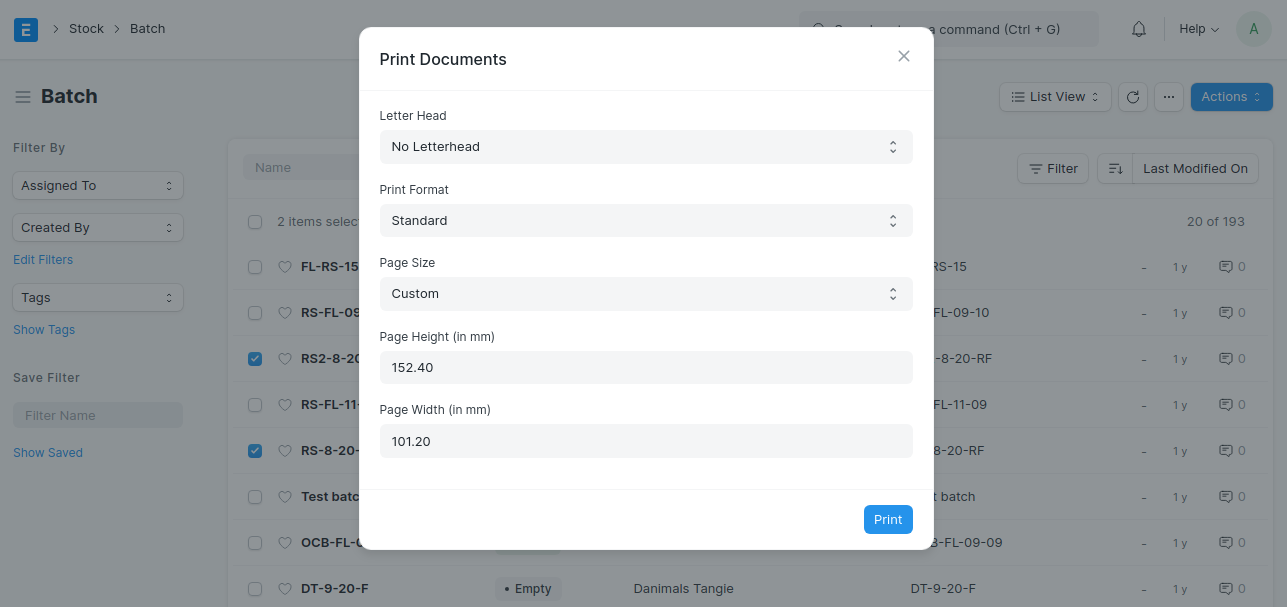Open the three-dots more options menu
Screen dimensions: 1287x607
click(1170, 97)
